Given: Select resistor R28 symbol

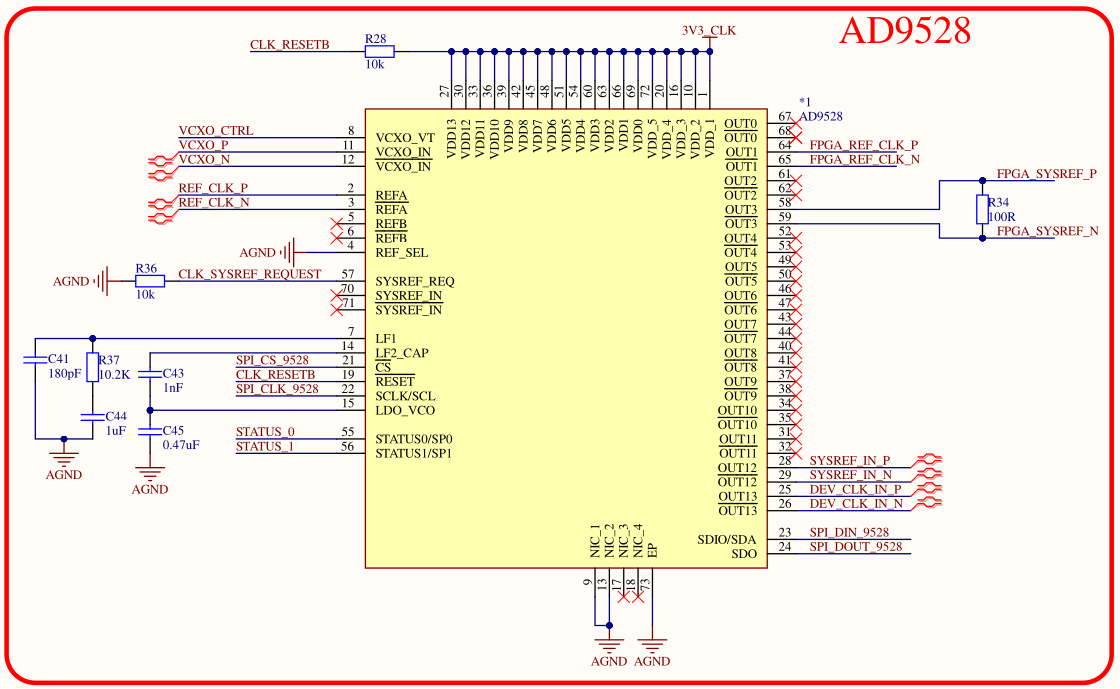Looking at the screenshot, I should 379,52.
